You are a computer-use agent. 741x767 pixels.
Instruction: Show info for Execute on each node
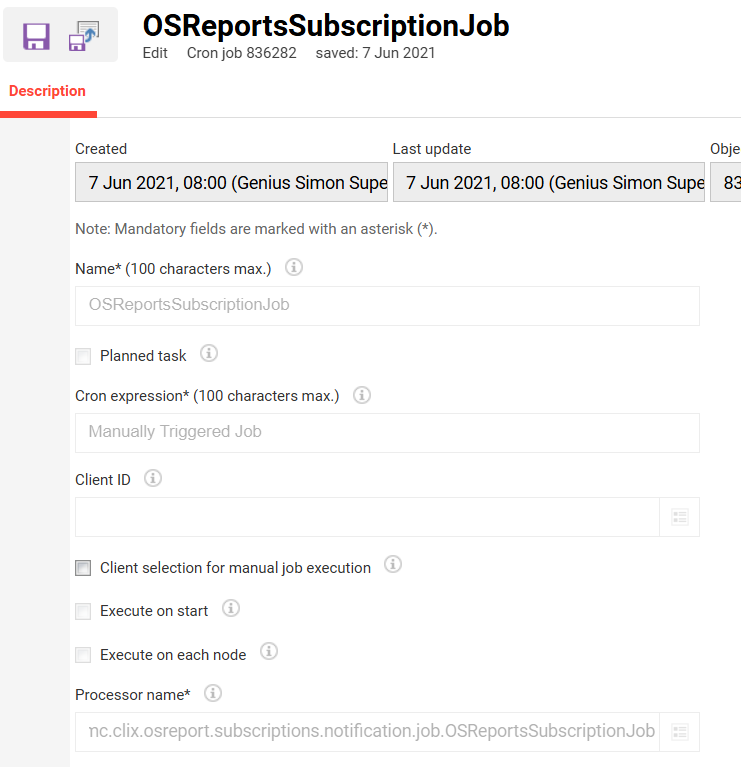pos(268,652)
